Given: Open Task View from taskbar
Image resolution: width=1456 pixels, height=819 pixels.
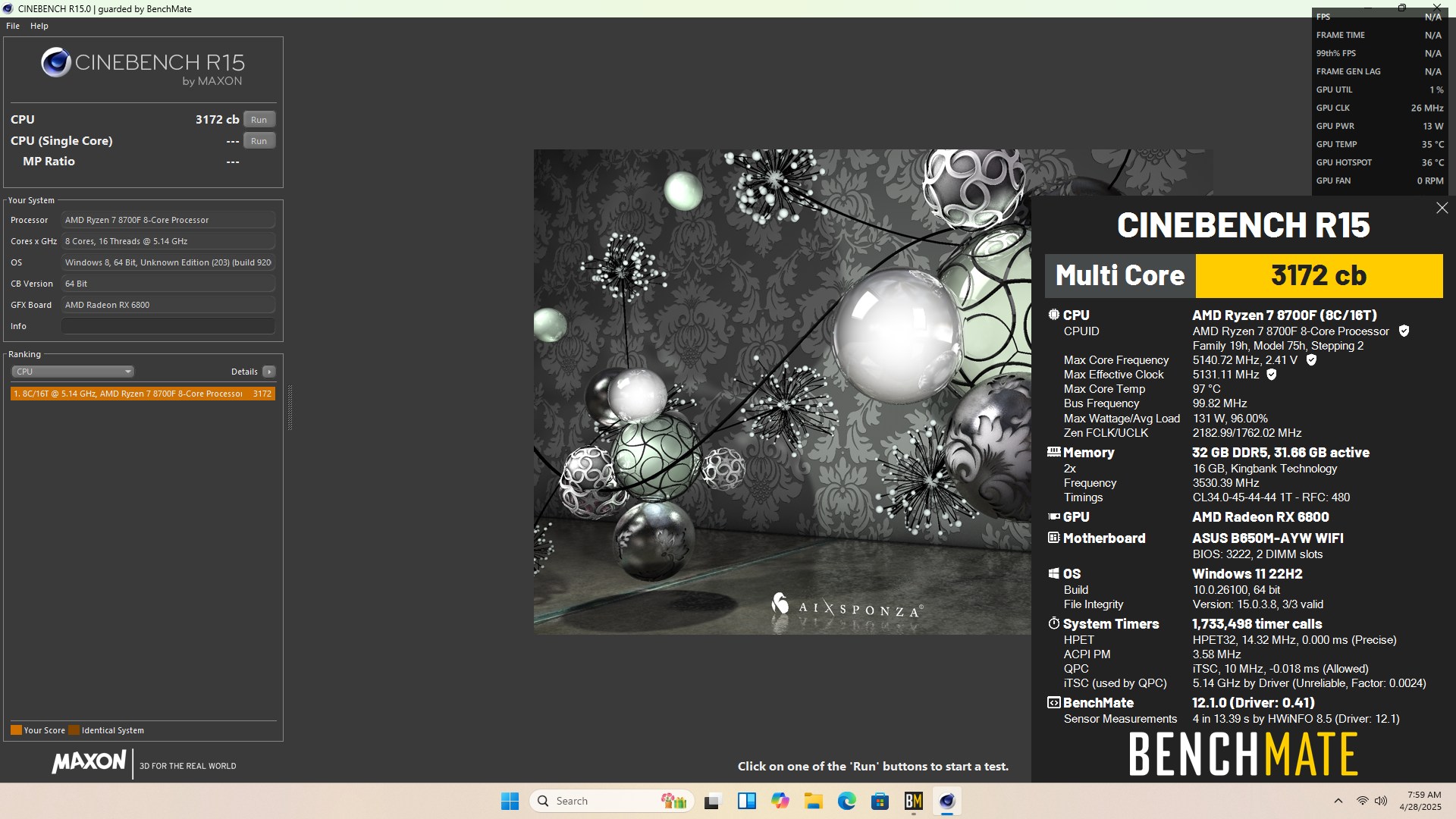Looking at the screenshot, I should 712,801.
